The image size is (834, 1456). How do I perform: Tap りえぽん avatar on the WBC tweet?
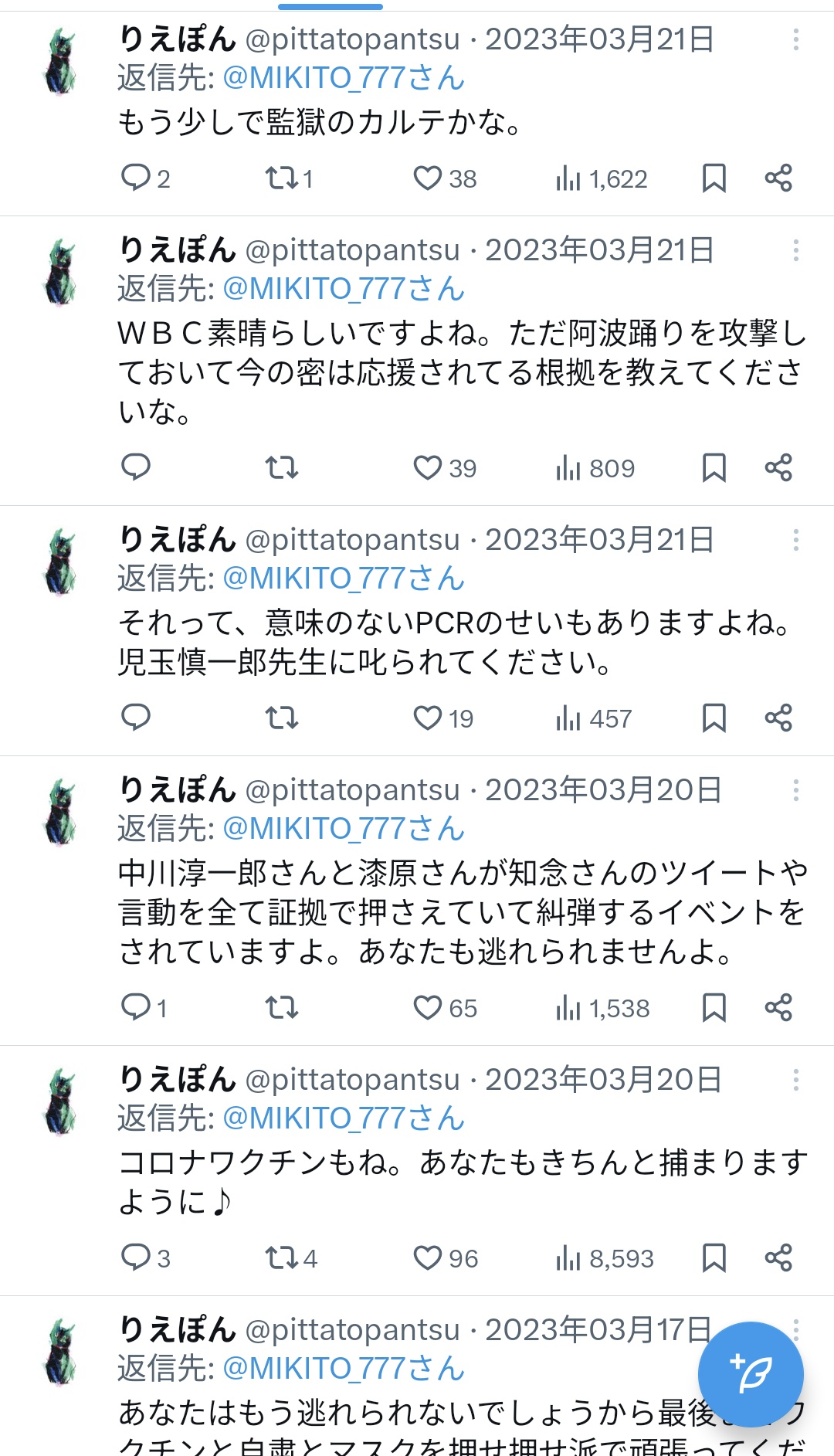[x=60, y=272]
